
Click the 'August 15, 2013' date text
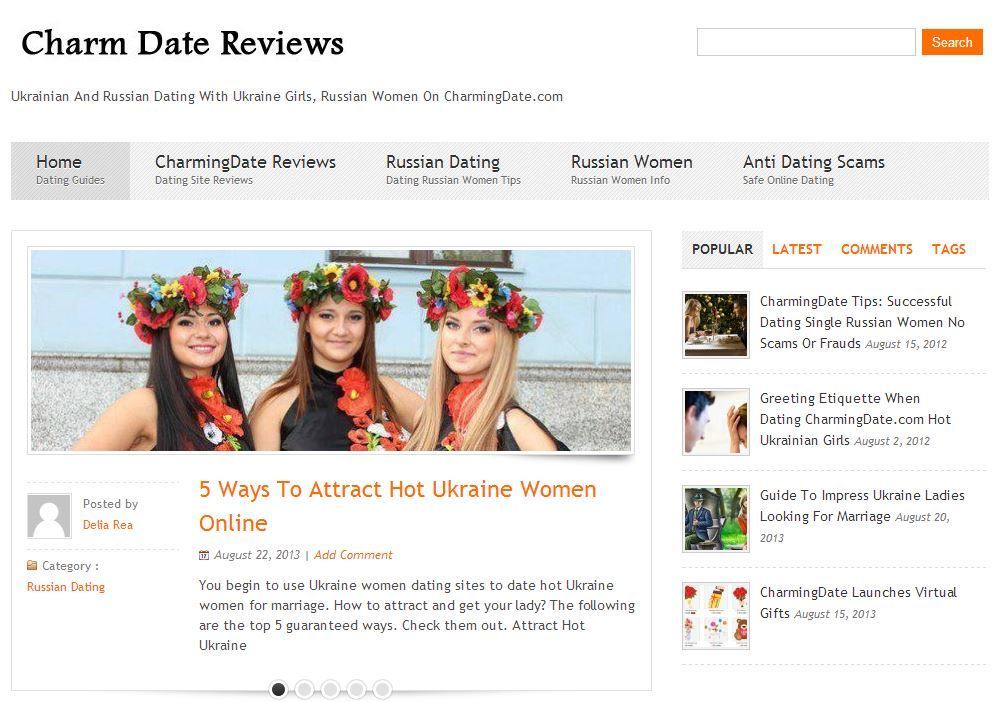(835, 614)
